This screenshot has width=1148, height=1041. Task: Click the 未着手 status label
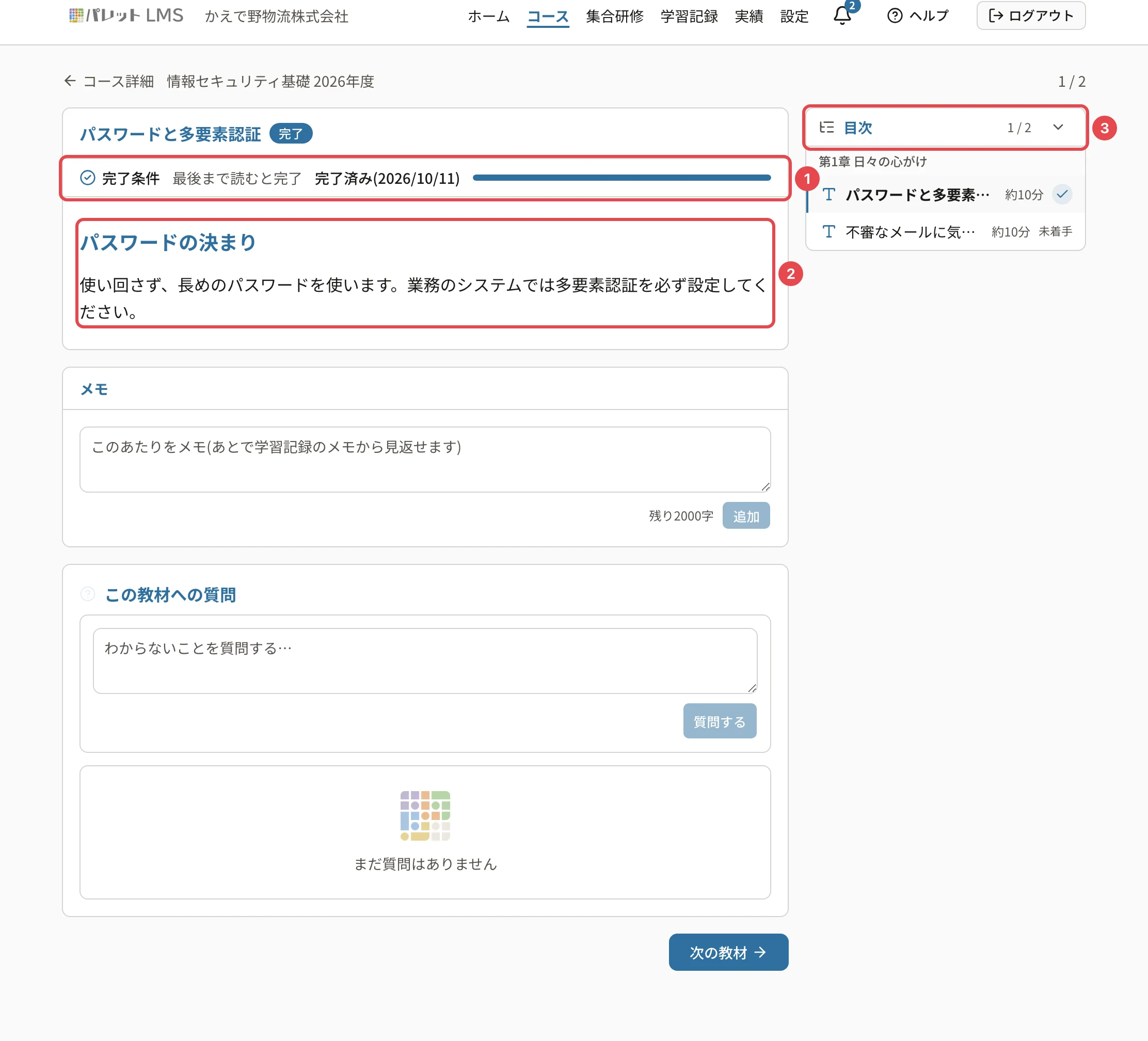[1055, 231]
